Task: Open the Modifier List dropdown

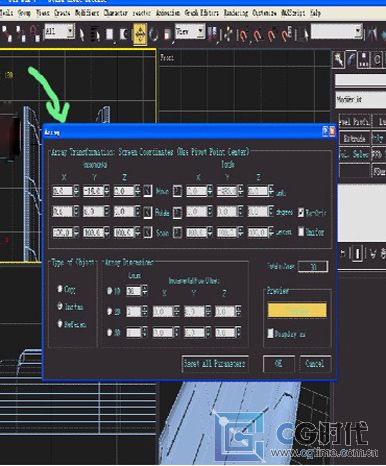Action: point(360,99)
